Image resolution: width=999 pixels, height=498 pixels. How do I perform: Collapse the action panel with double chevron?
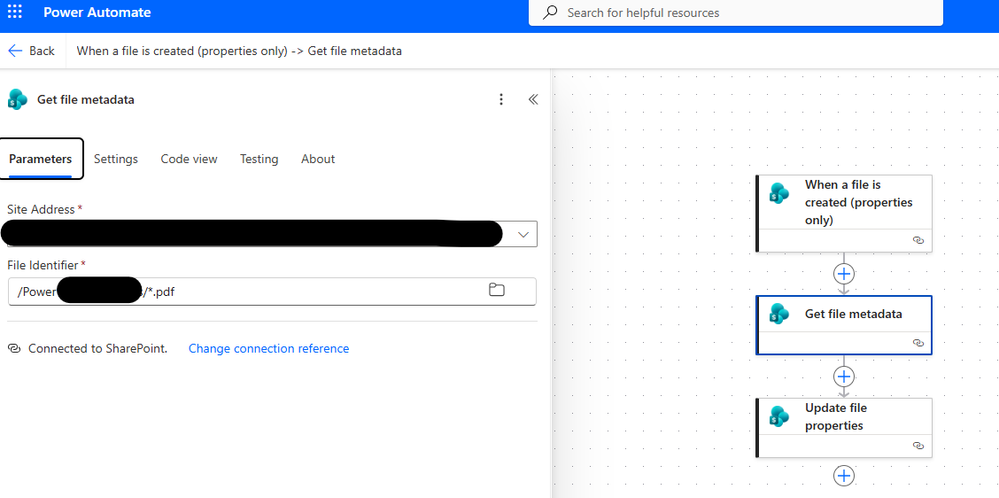point(533,99)
